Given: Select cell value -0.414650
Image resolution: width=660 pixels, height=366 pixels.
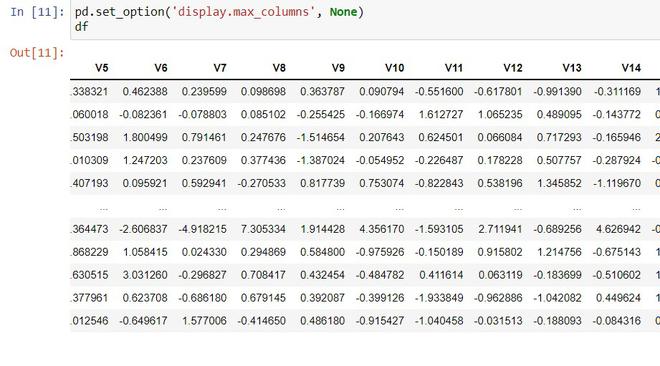Looking at the screenshot, I should [262, 321].
